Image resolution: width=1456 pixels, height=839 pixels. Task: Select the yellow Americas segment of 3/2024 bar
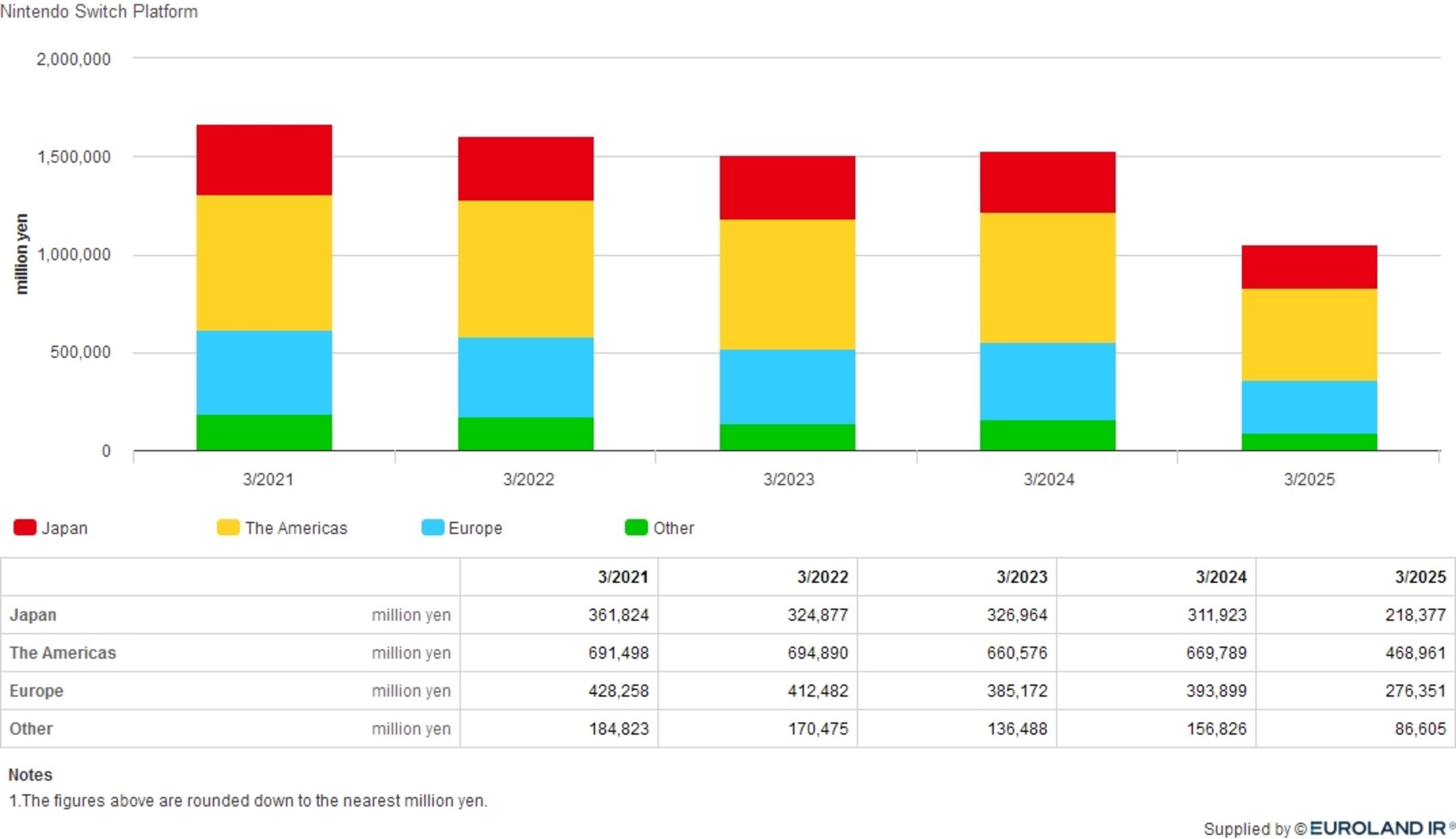coord(1048,278)
